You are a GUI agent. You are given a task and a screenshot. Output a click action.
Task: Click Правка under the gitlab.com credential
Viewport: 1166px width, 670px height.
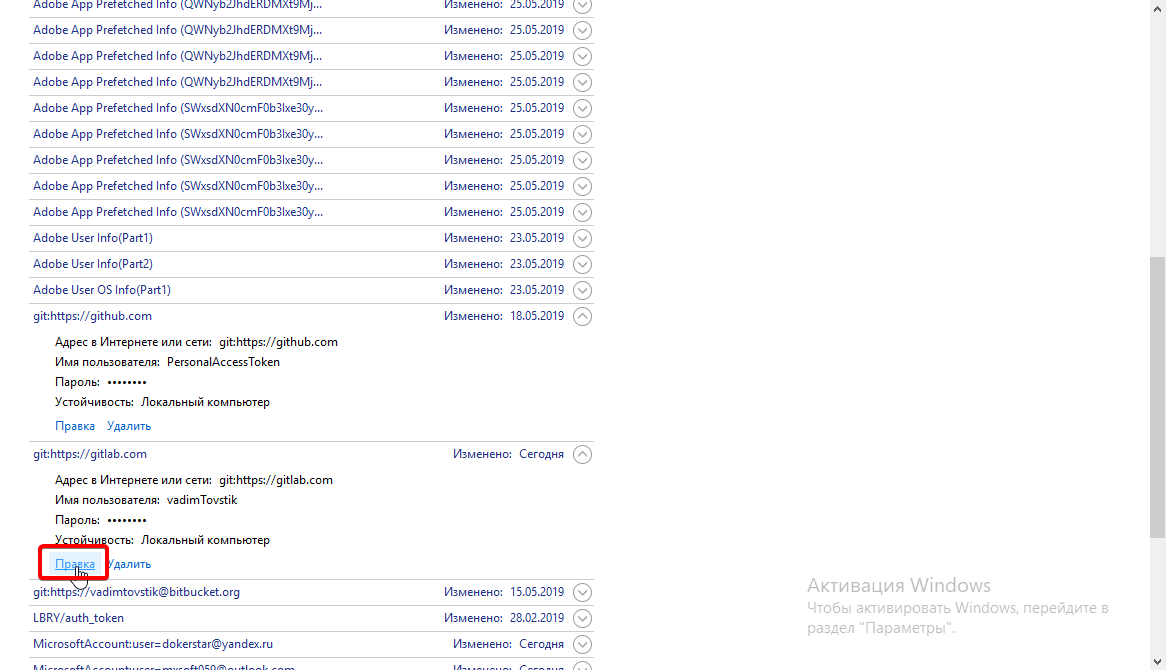click(75, 564)
